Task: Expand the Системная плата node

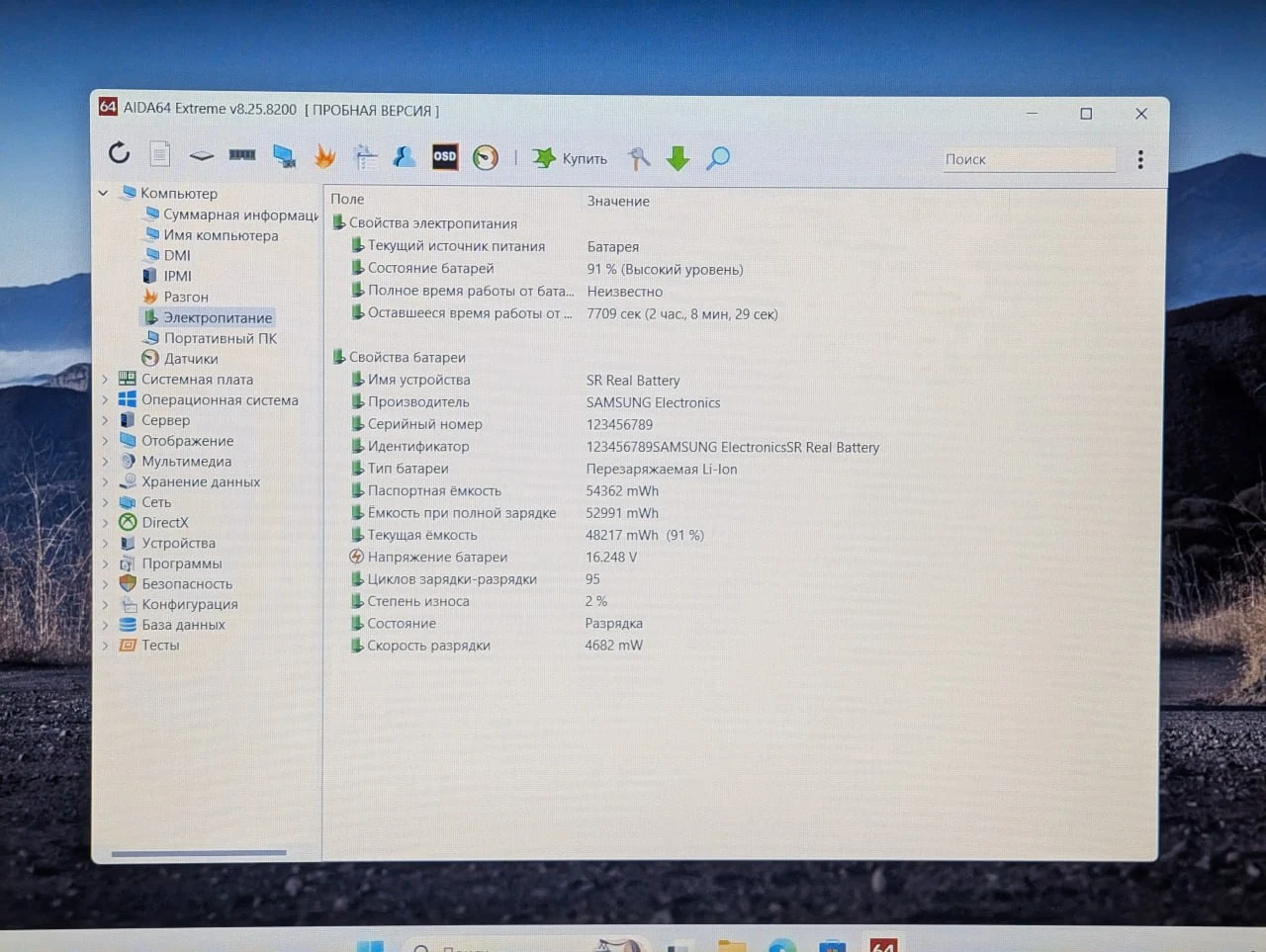Action: [105, 379]
